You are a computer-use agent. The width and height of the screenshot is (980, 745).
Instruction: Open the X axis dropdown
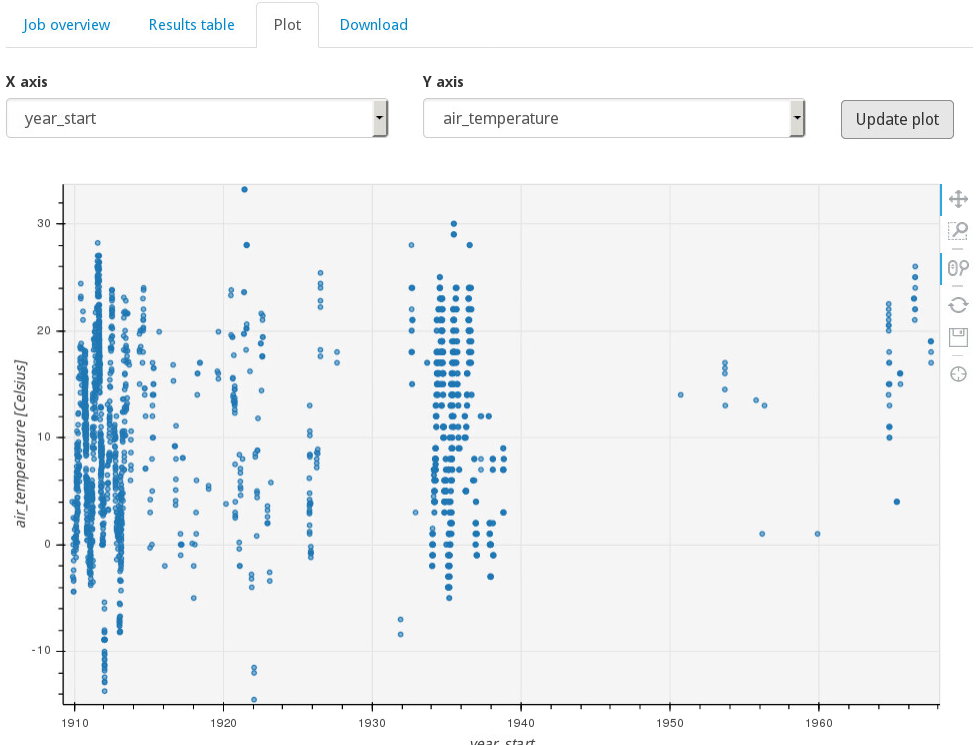190,118
